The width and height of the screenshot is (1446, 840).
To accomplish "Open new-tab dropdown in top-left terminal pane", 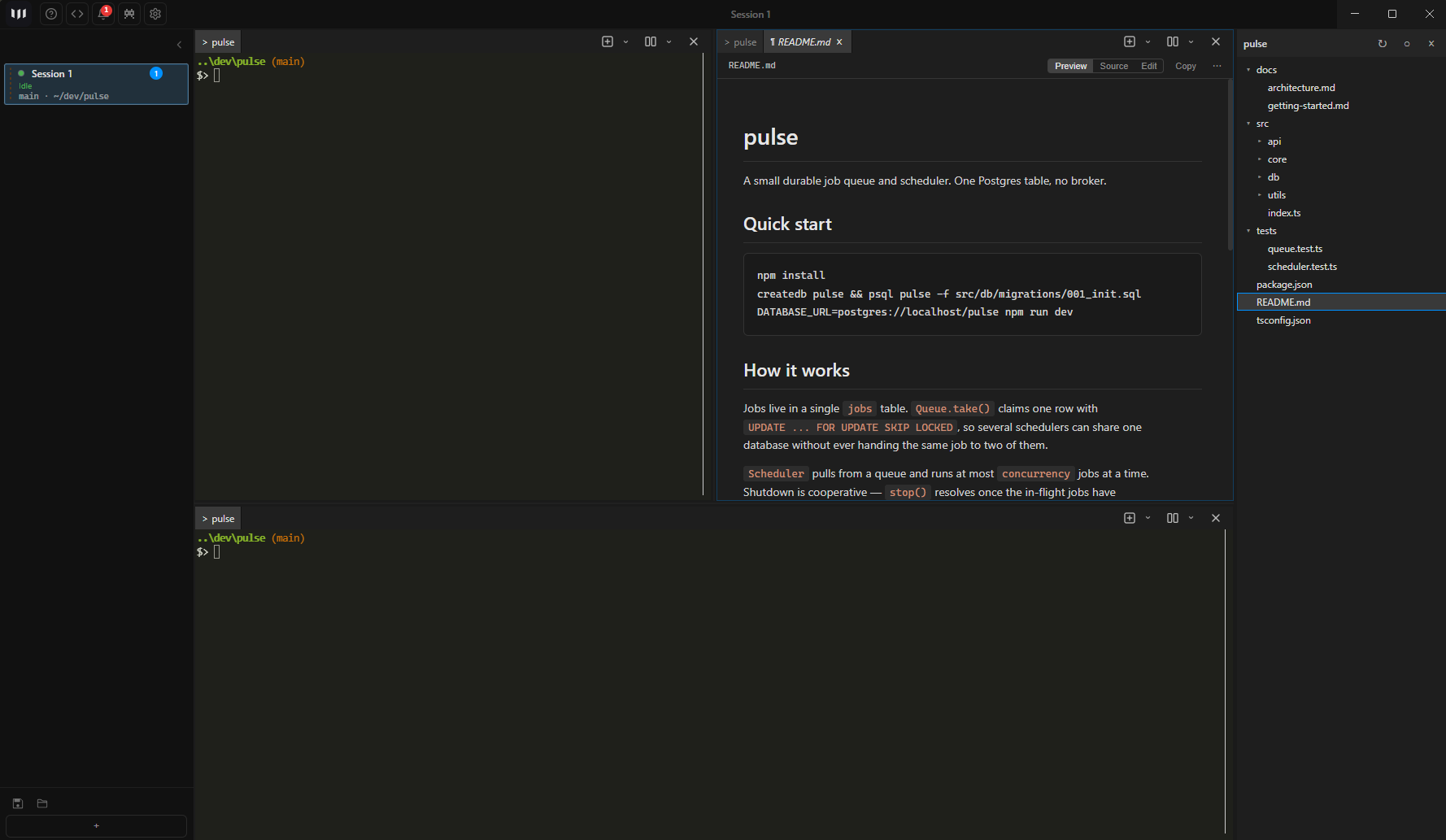I will (625, 41).
